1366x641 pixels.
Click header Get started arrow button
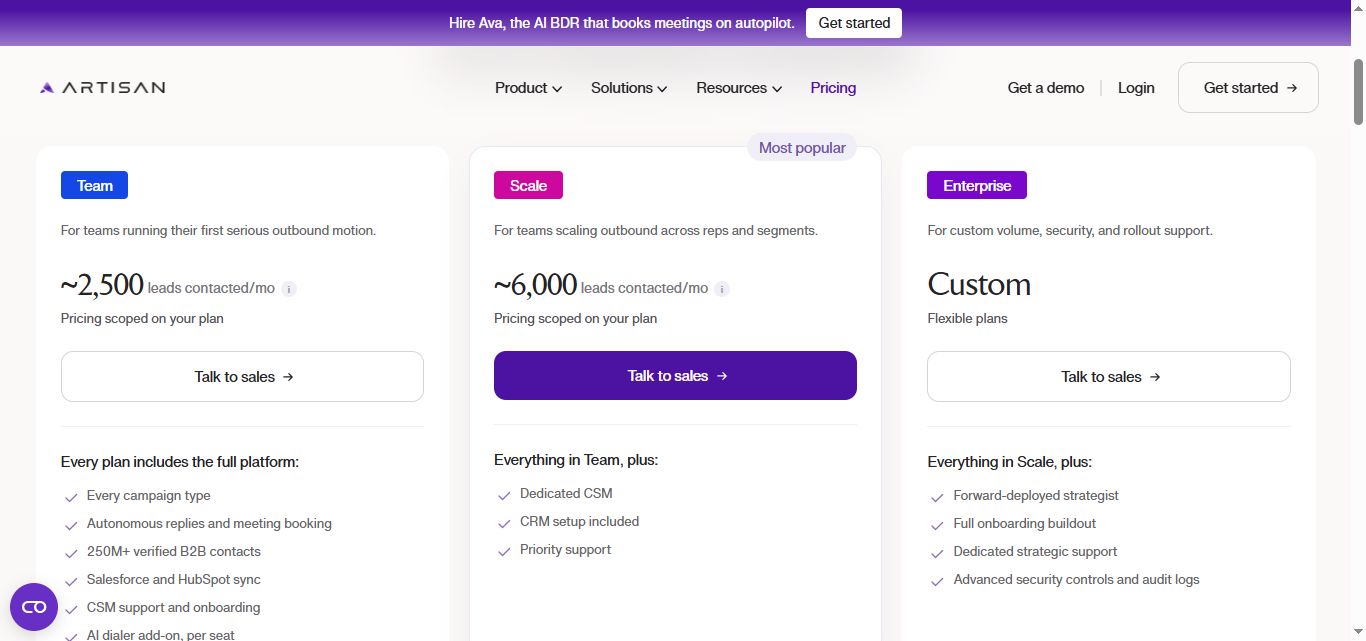1248,88
